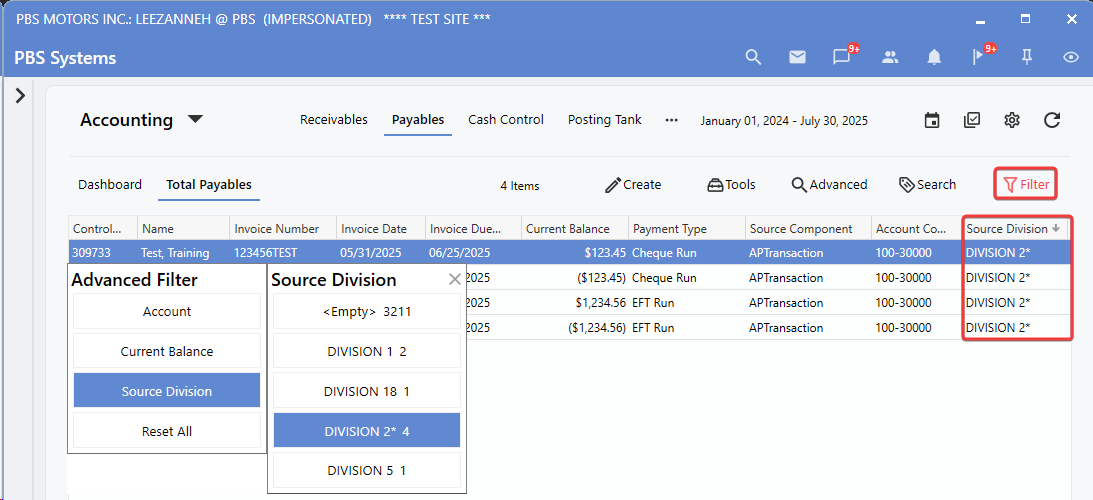Viewport: 1093px width, 500px height.
Task: Toggle the eye visibility icon in header
Action: pyautogui.click(x=1071, y=57)
